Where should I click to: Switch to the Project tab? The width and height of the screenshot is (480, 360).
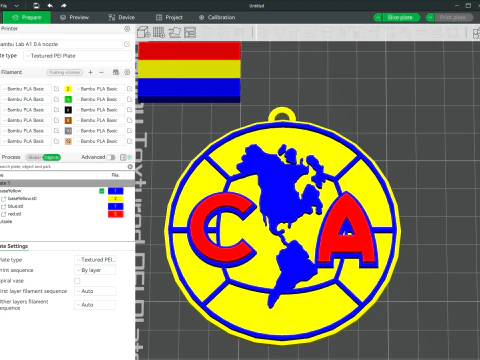169,17
